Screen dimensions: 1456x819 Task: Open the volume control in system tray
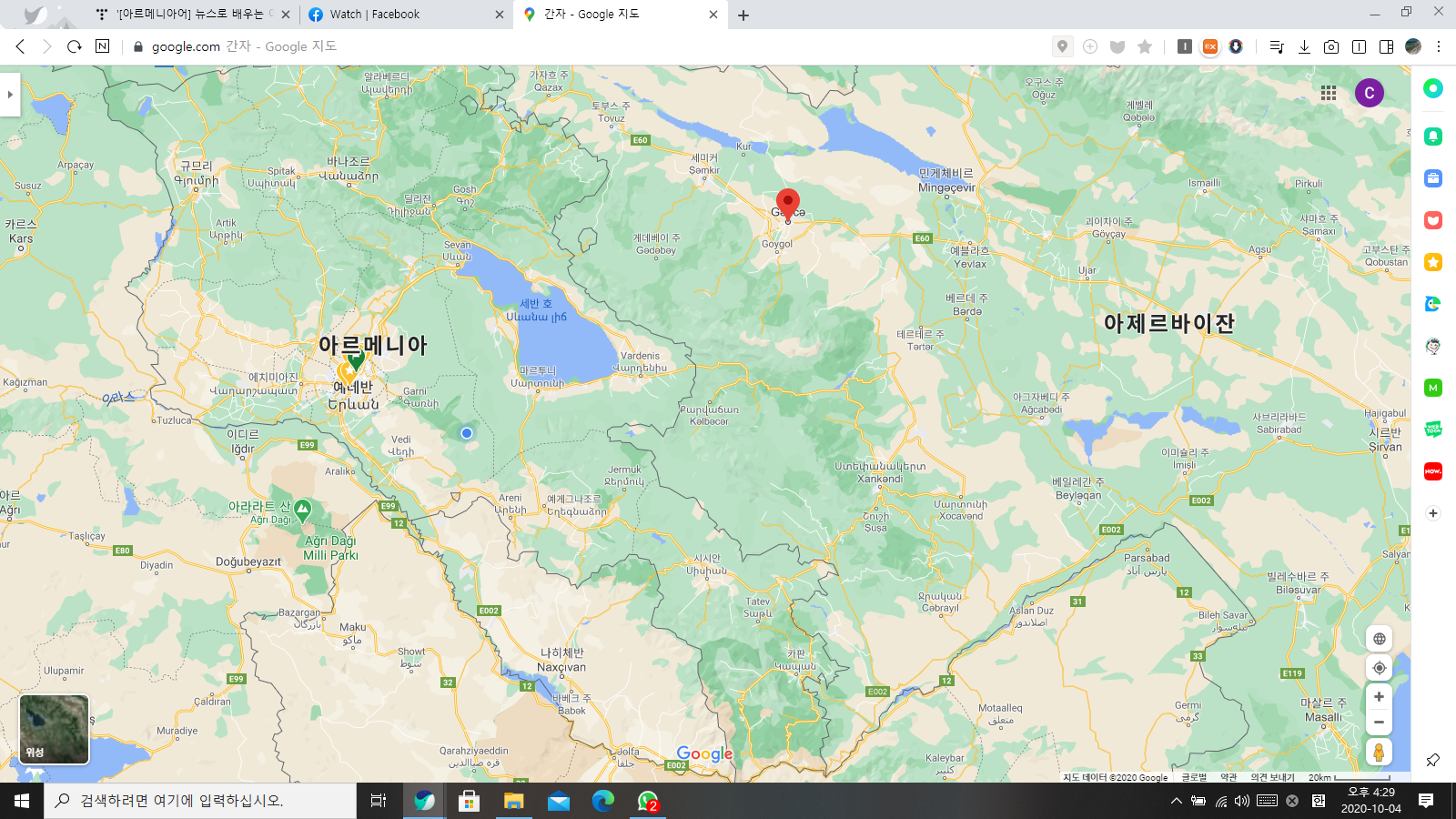[1242, 801]
